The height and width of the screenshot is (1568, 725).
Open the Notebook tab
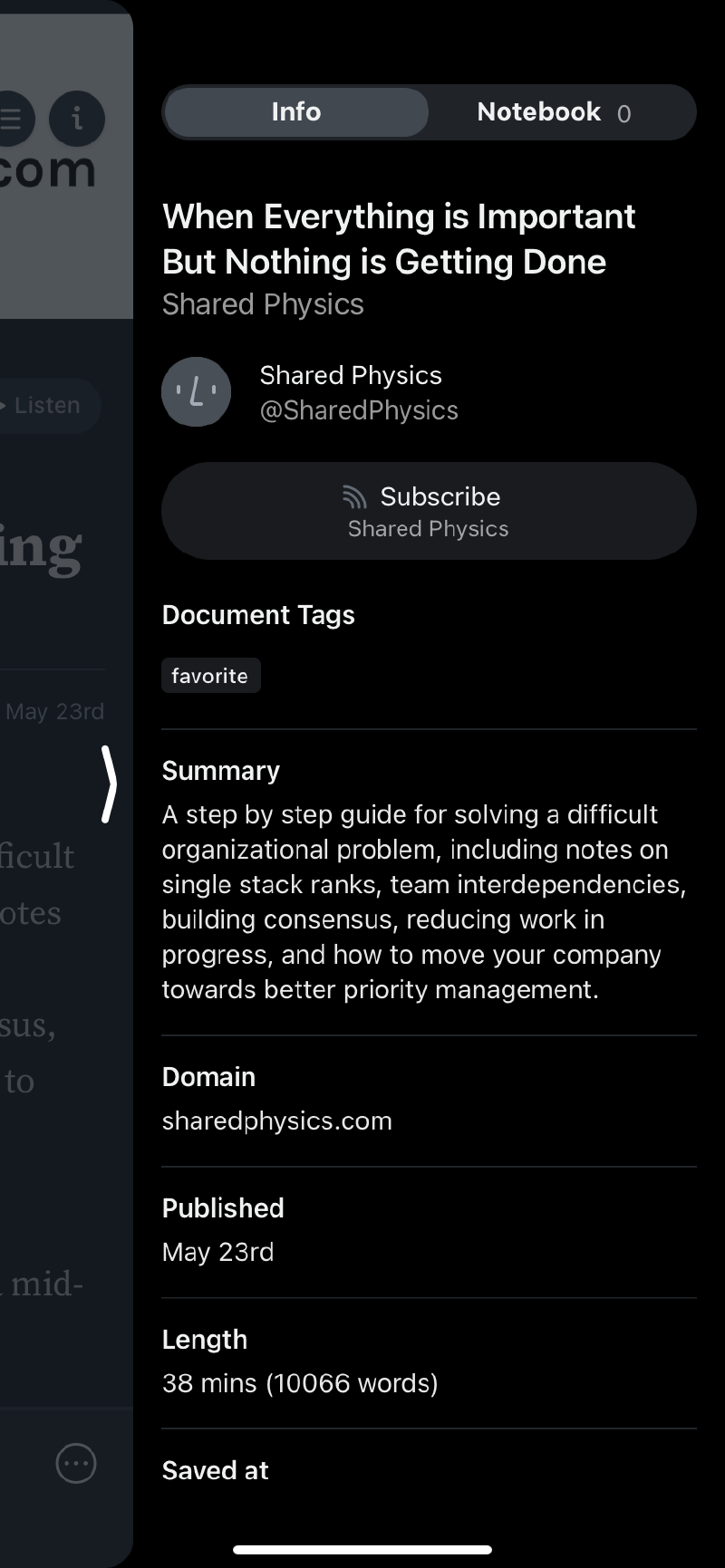pyautogui.click(x=539, y=112)
